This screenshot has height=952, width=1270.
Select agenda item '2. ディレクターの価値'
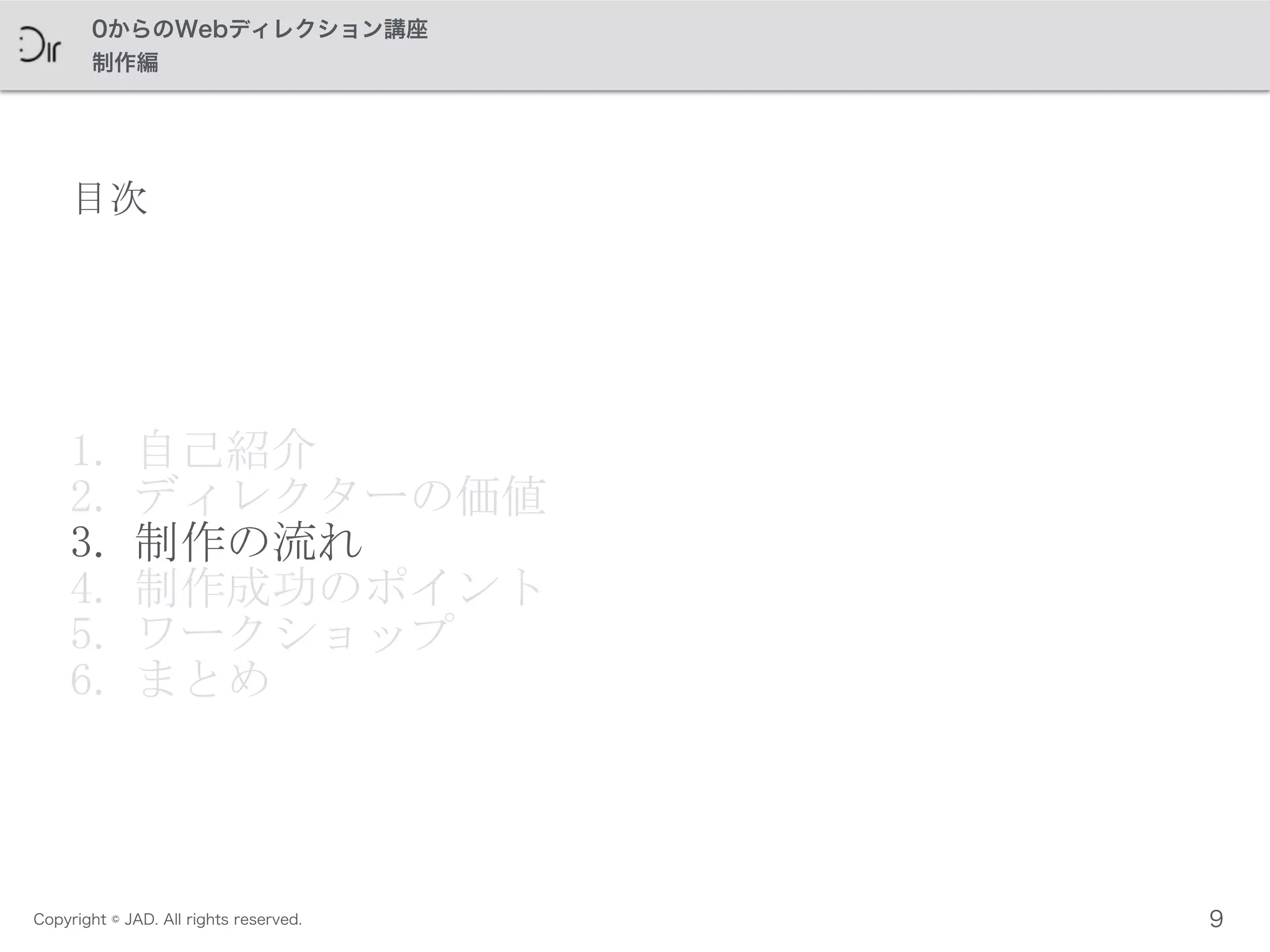tap(308, 496)
